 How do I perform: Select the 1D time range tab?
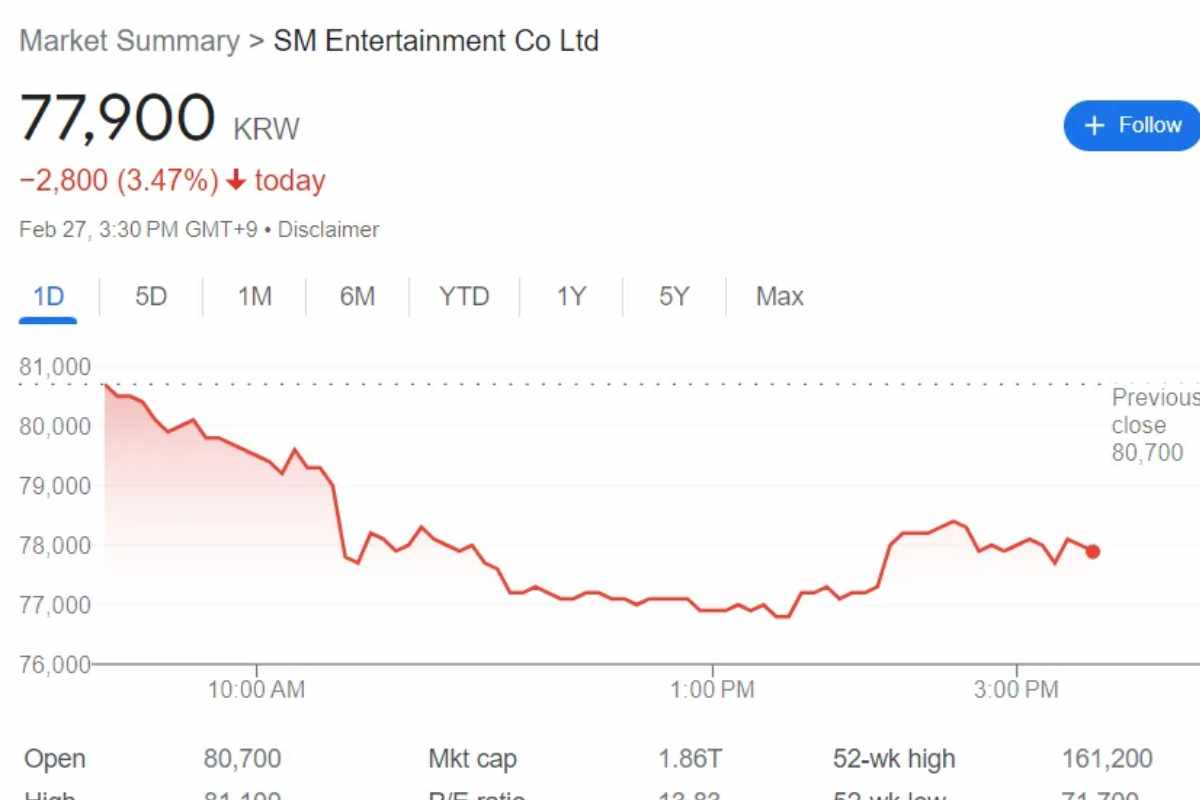pos(48,297)
